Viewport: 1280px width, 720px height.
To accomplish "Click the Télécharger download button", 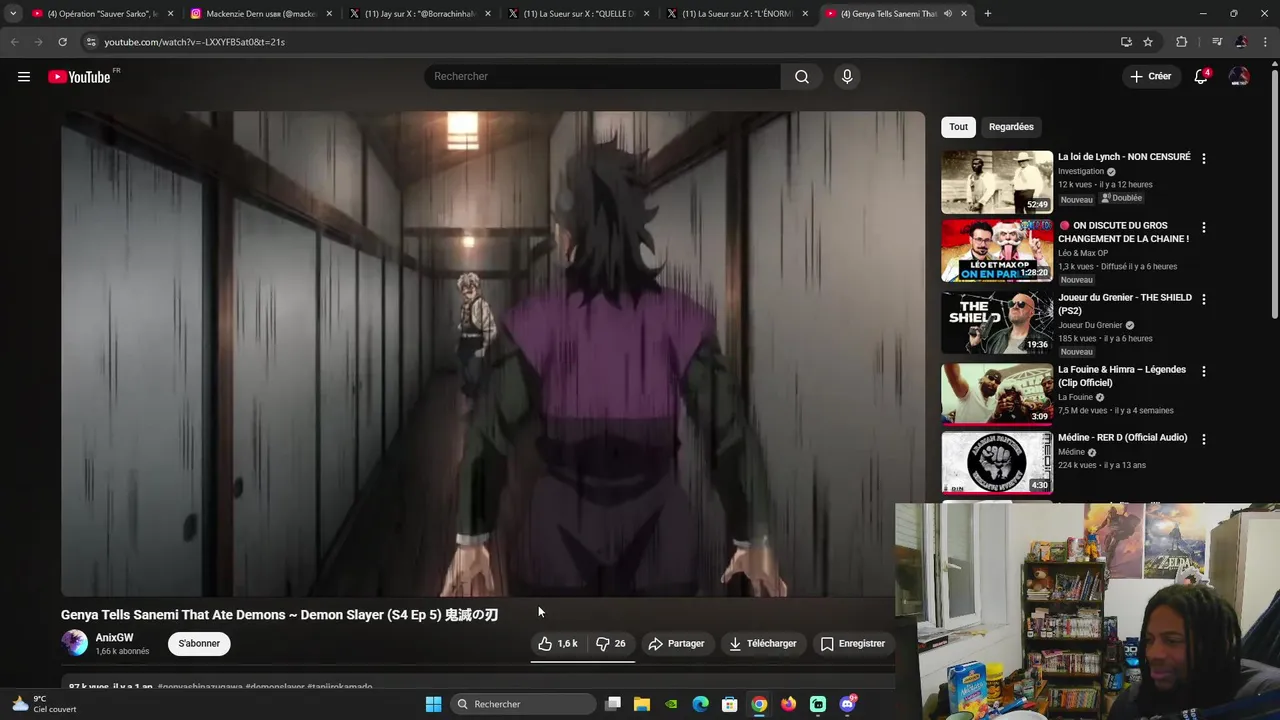I will point(762,644).
